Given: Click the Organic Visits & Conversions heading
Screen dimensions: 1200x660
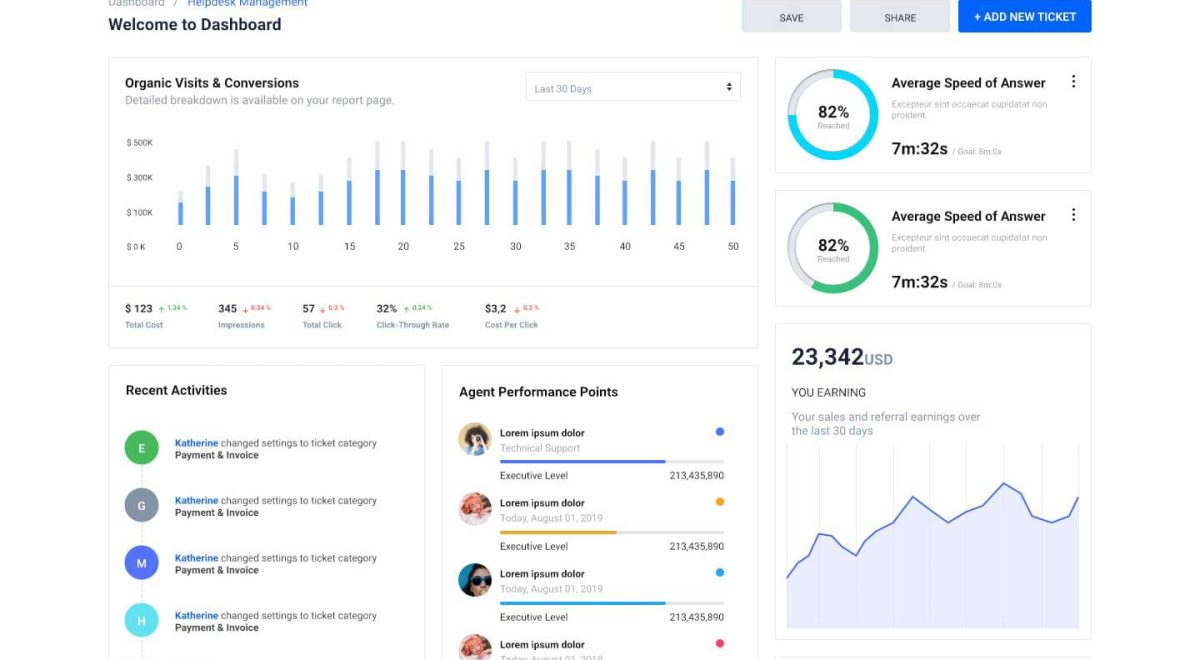Looking at the screenshot, I should (212, 83).
